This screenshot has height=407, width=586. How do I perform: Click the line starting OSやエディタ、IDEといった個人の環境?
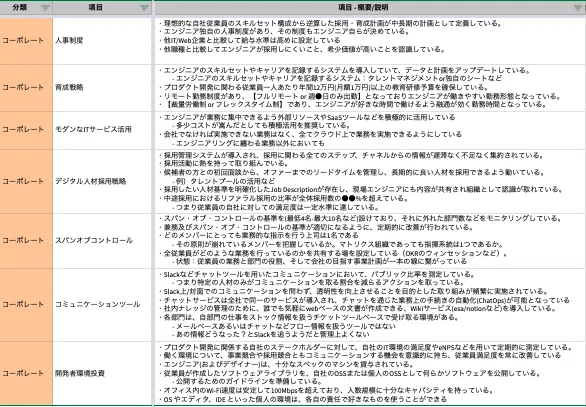coord(302,400)
